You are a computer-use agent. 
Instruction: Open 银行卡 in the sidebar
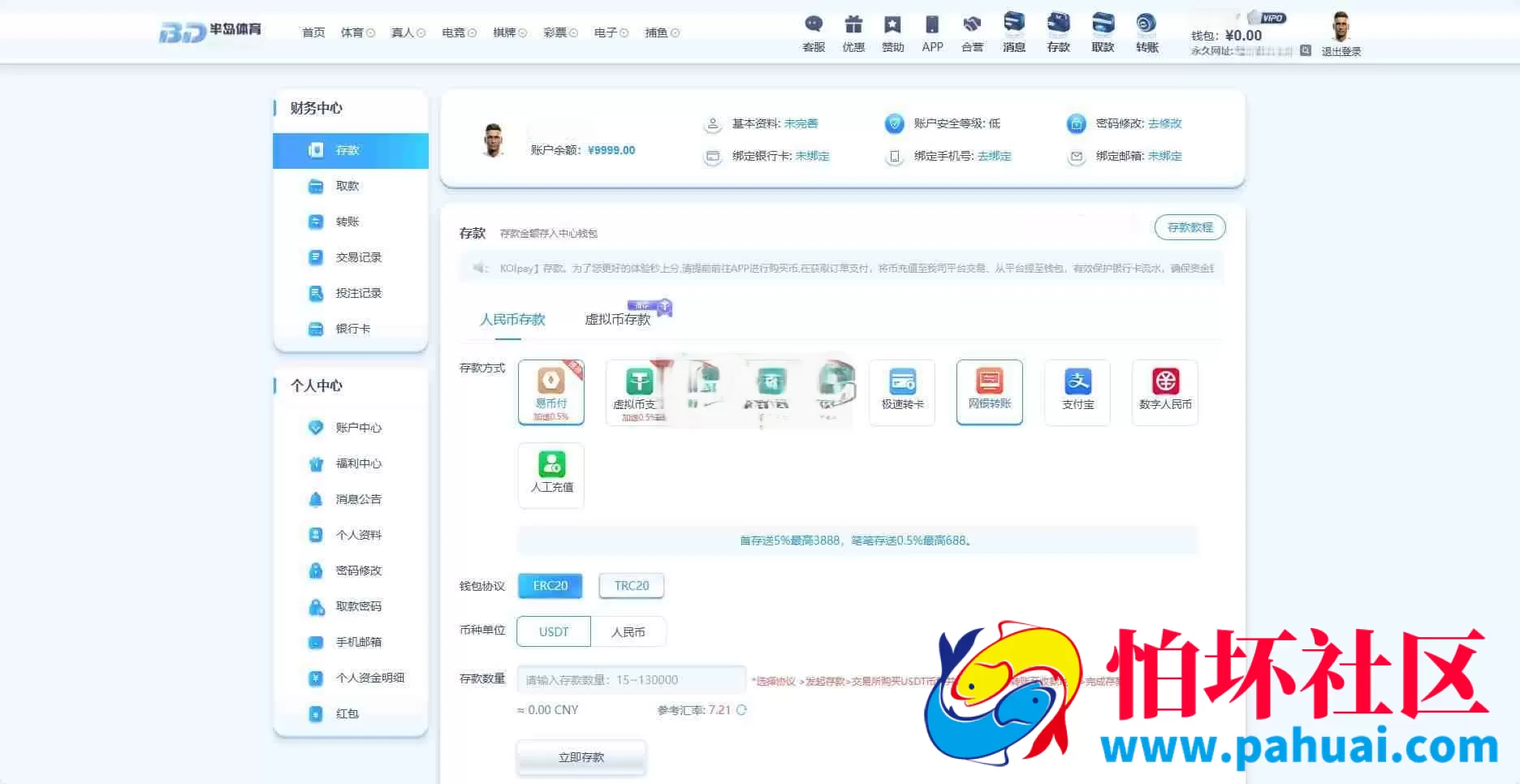coord(351,329)
